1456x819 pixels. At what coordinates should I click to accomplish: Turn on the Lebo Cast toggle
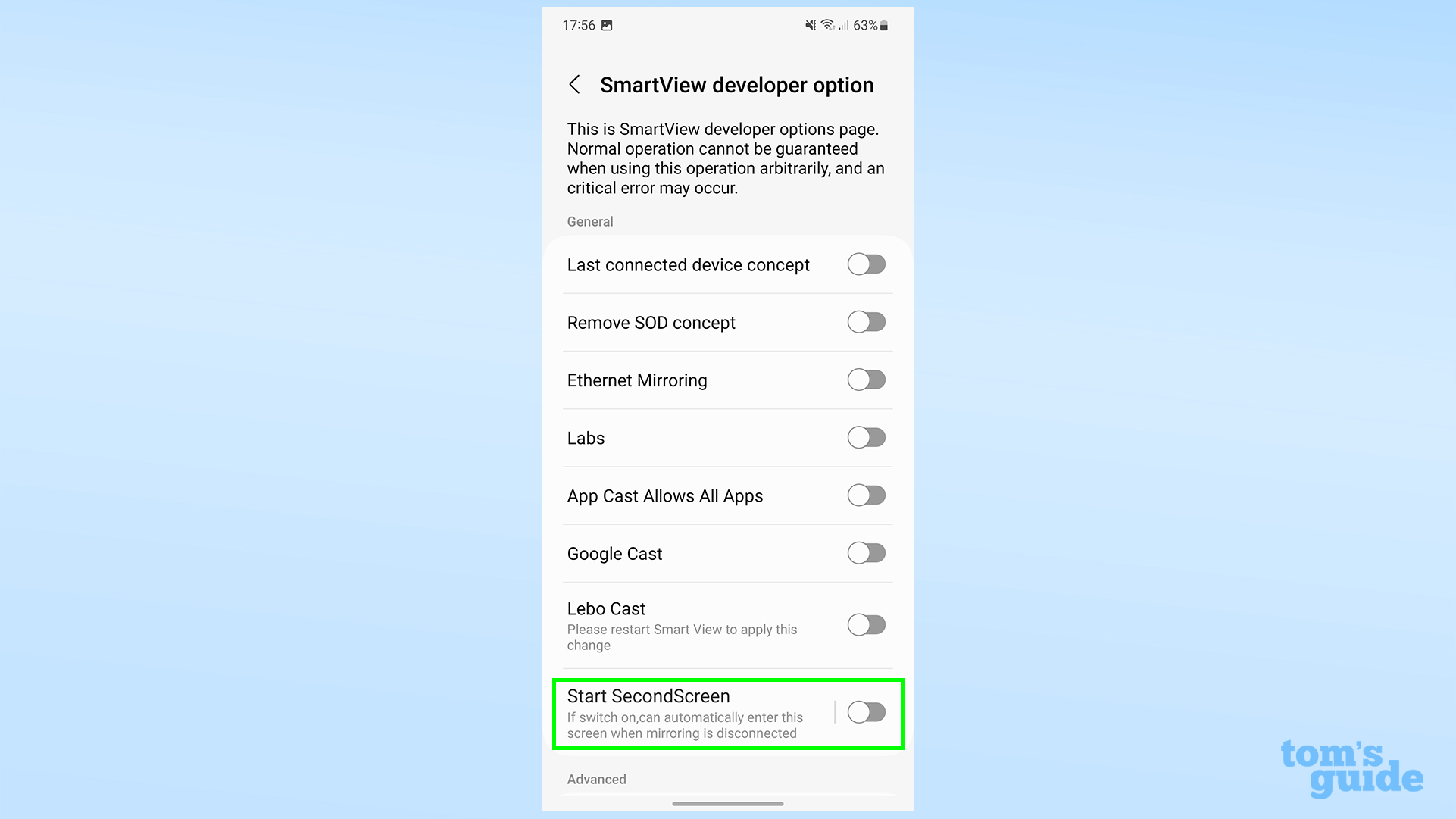[866, 624]
